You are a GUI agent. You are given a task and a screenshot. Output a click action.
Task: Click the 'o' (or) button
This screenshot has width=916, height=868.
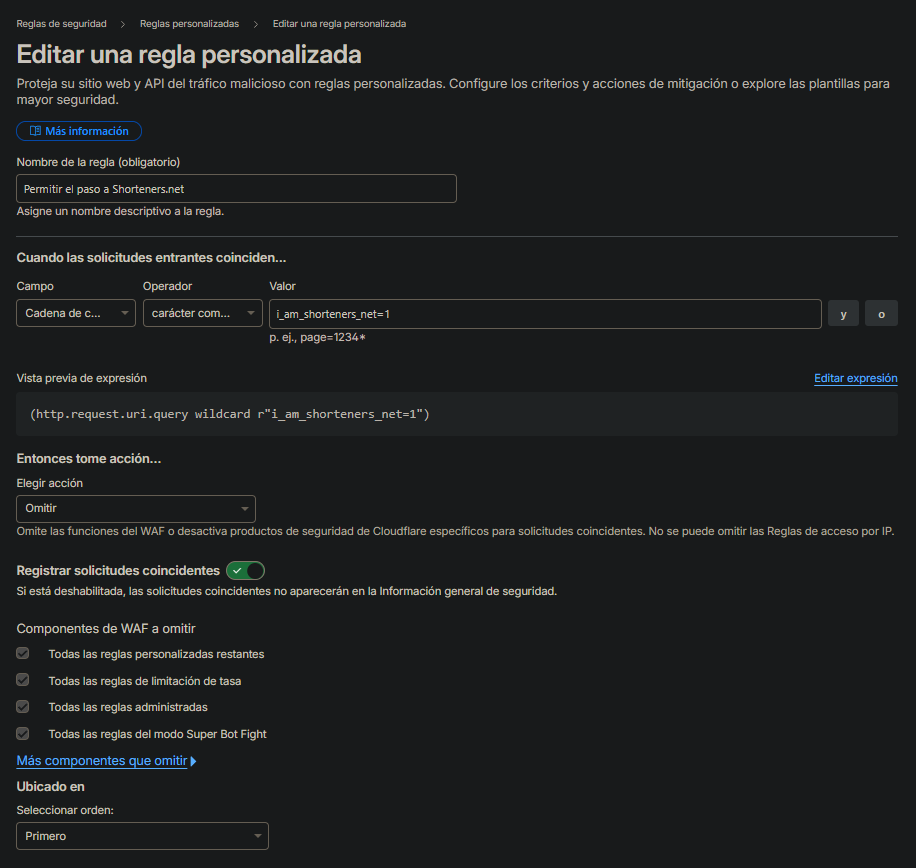881,314
